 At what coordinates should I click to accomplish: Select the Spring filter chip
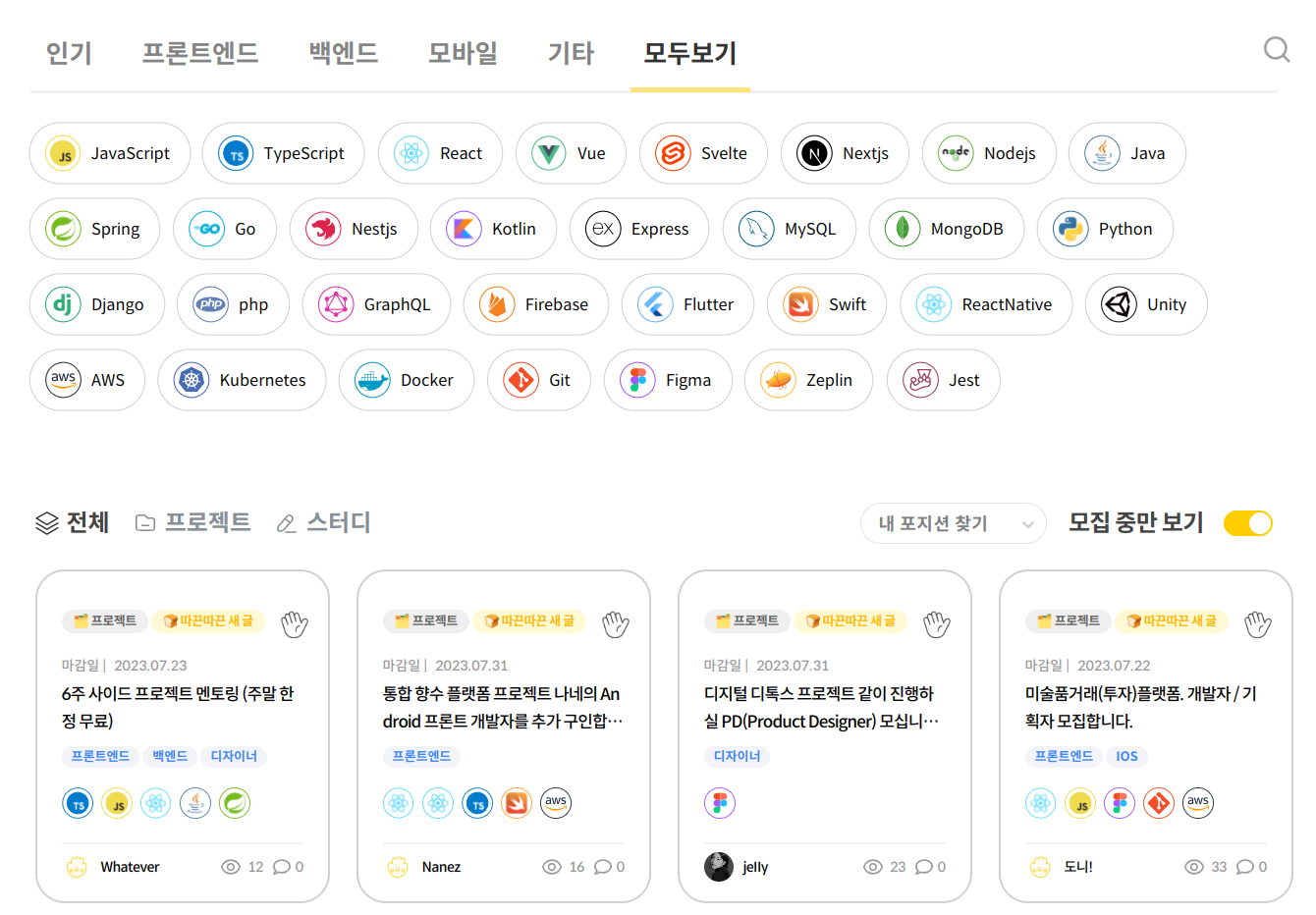tap(94, 229)
